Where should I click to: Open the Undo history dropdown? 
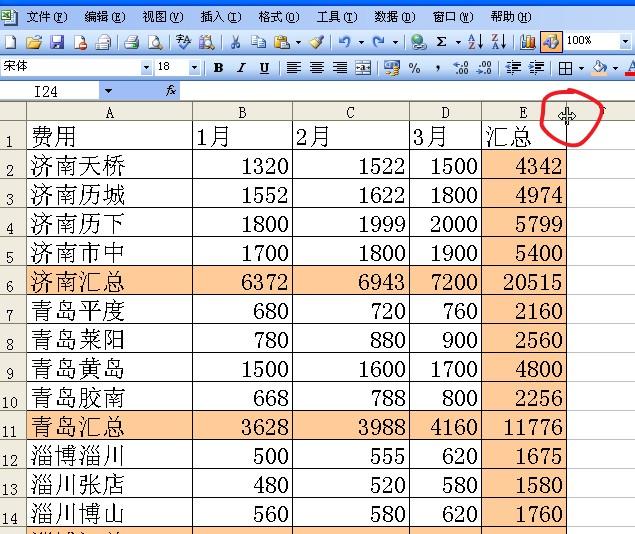361,42
